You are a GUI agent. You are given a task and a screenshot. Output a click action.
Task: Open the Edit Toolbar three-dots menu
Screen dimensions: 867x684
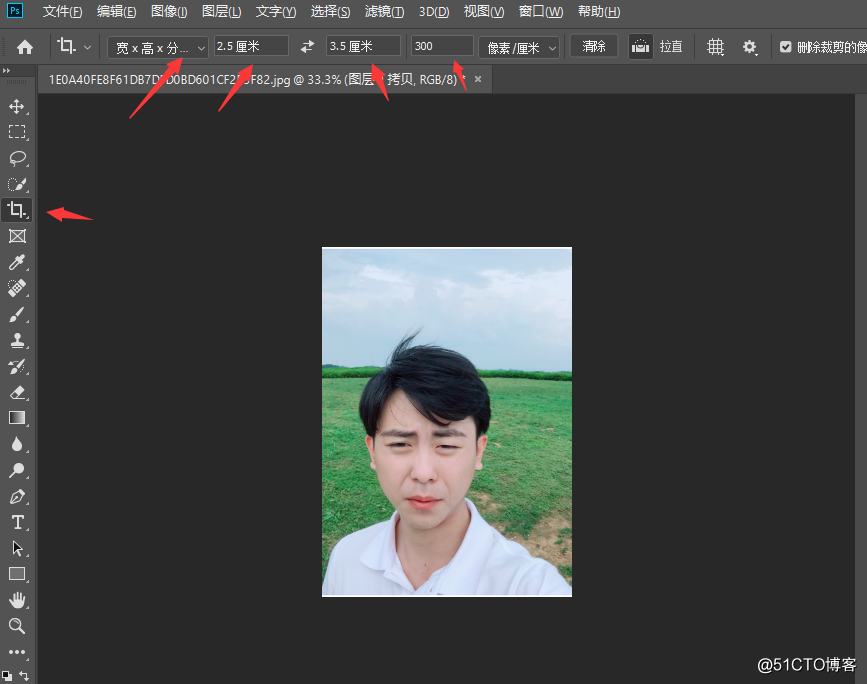[x=17, y=652]
